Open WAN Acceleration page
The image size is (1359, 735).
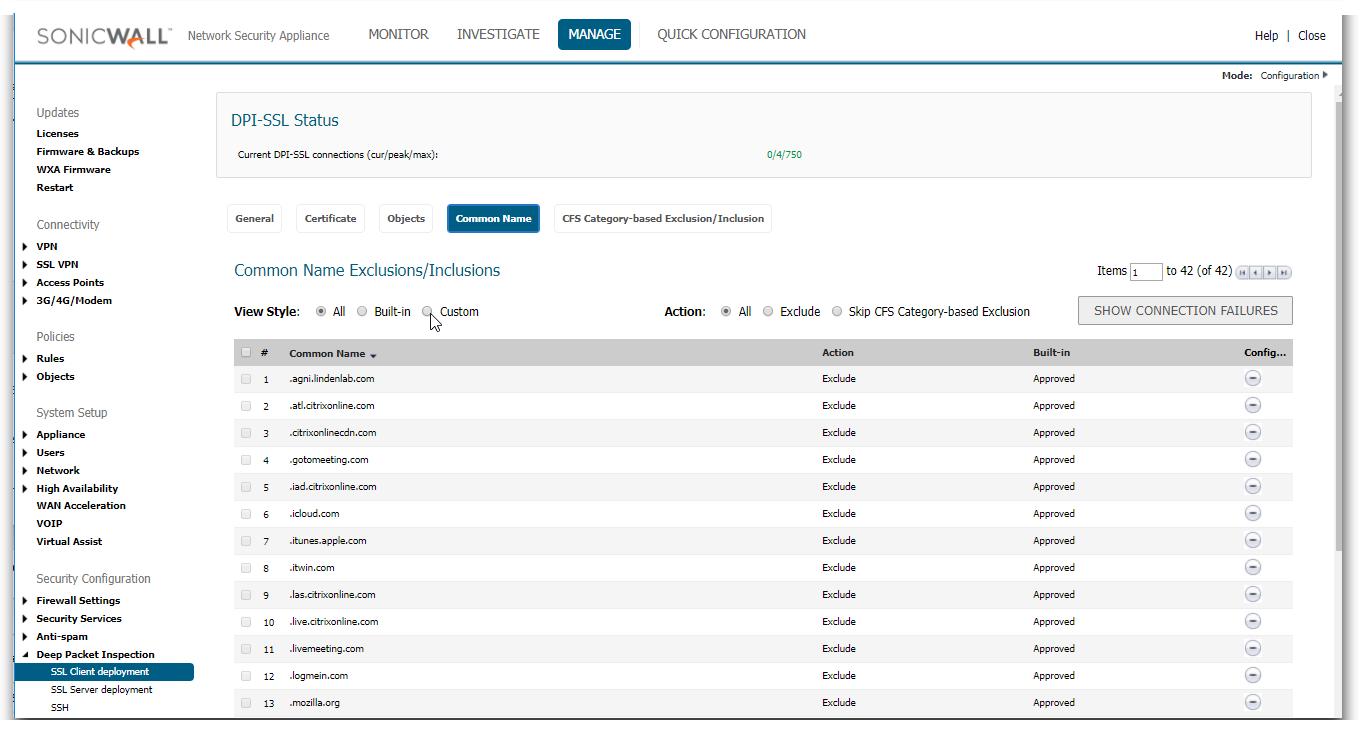pos(81,505)
